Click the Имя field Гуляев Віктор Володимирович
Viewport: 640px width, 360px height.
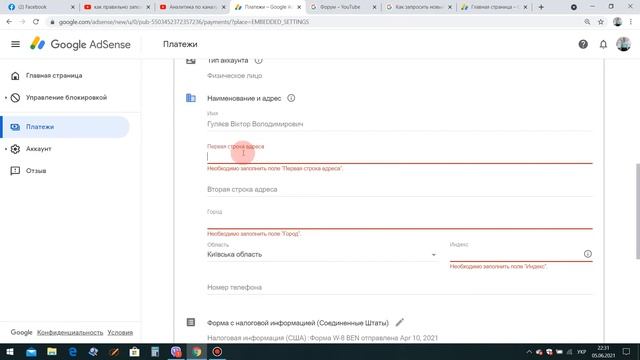(400, 124)
